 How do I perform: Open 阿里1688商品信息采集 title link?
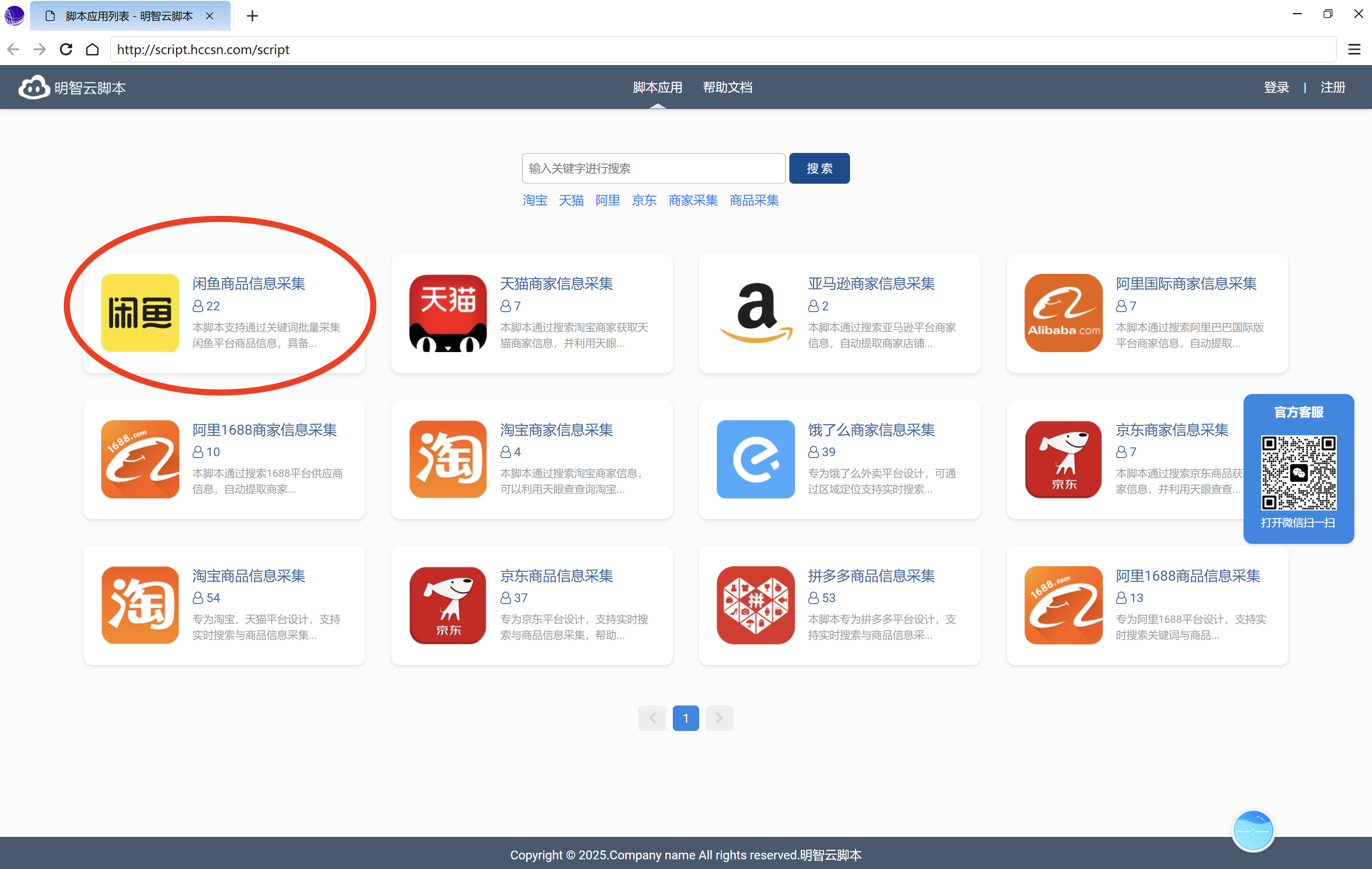(1187, 576)
